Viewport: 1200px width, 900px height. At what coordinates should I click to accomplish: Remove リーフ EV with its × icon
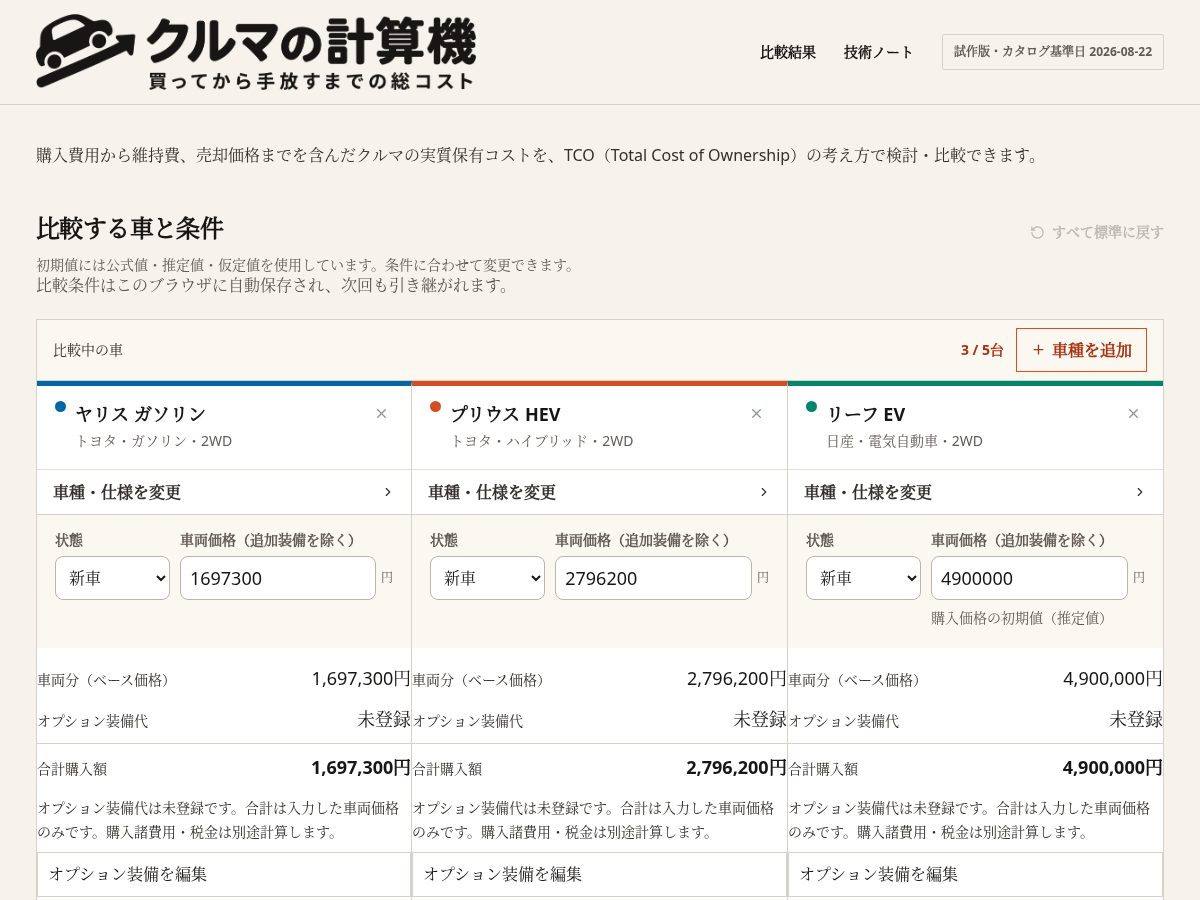click(x=1133, y=414)
